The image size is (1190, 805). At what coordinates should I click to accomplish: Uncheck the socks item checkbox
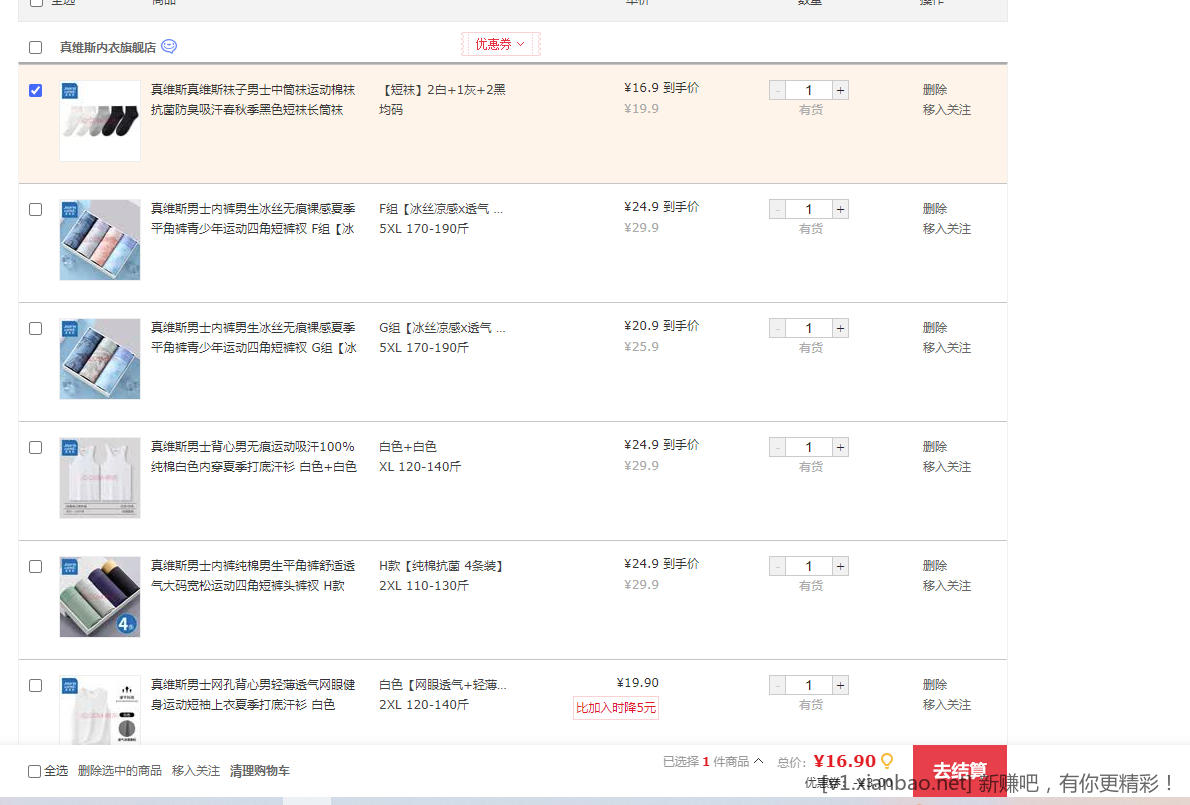pos(36,90)
